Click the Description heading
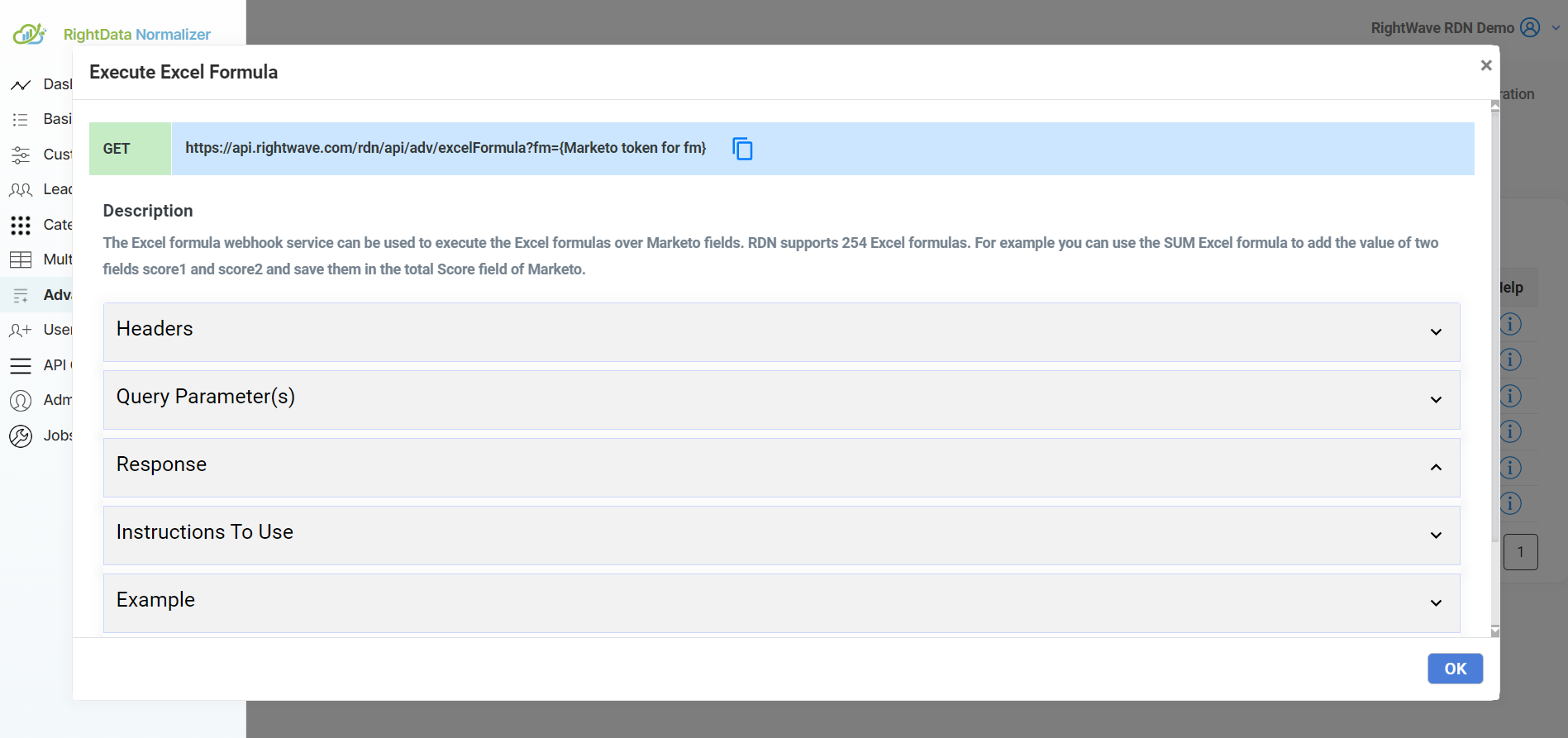 [148, 211]
